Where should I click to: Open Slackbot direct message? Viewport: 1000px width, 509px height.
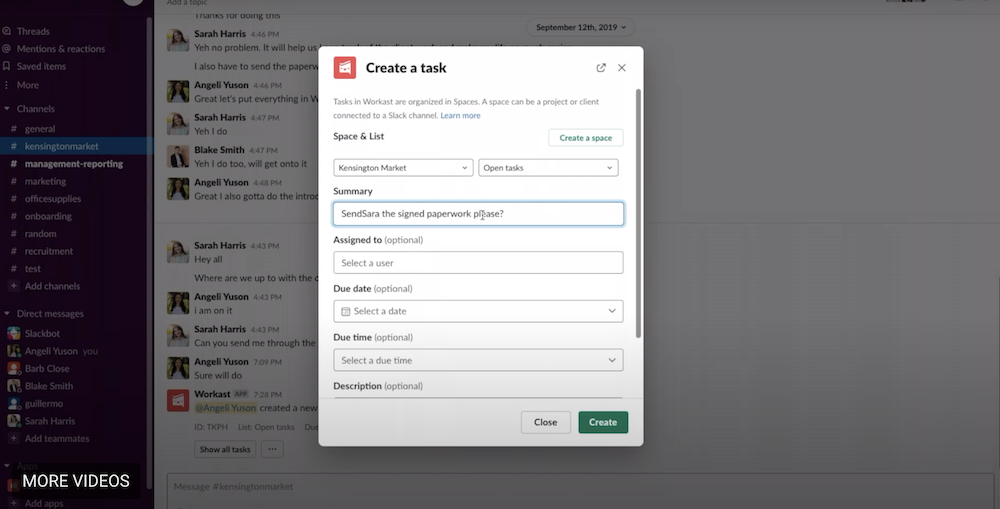pos(42,334)
